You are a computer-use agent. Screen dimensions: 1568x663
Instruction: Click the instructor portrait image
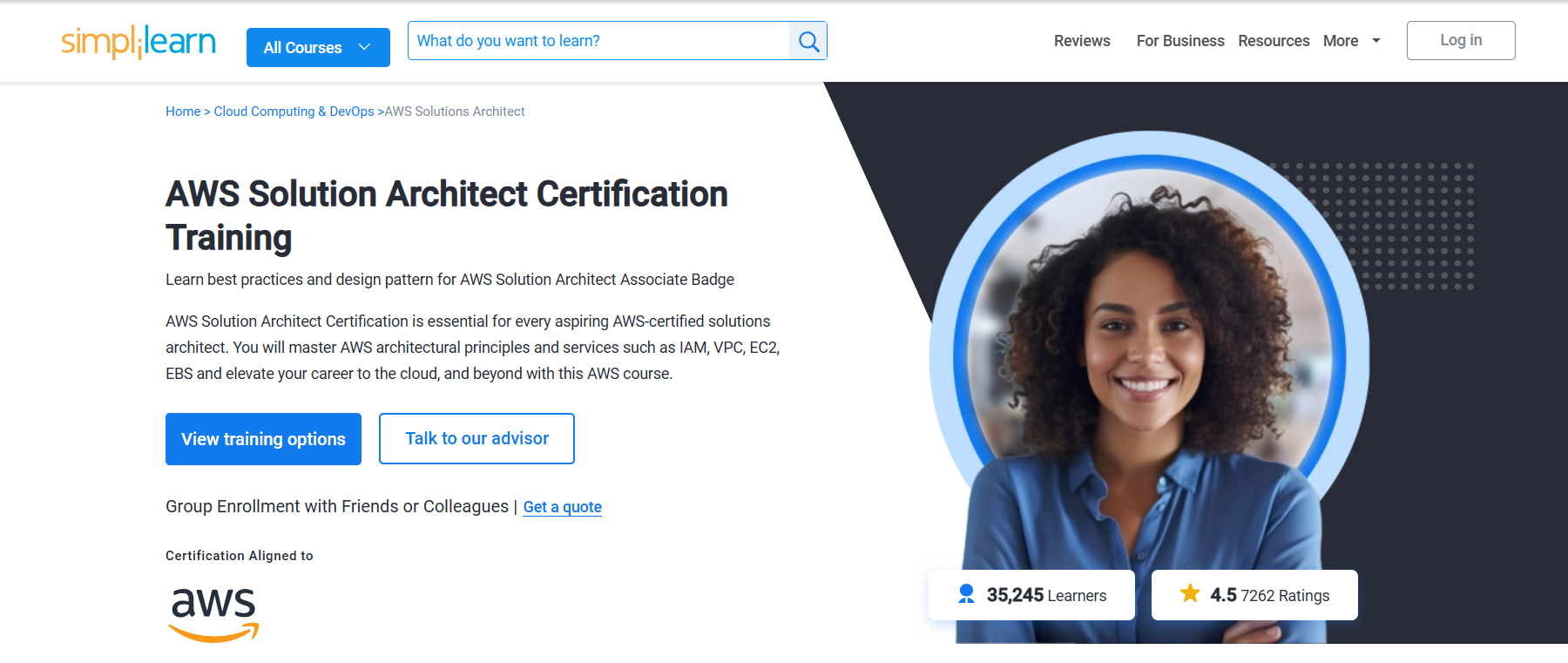[x=1150, y=388]
